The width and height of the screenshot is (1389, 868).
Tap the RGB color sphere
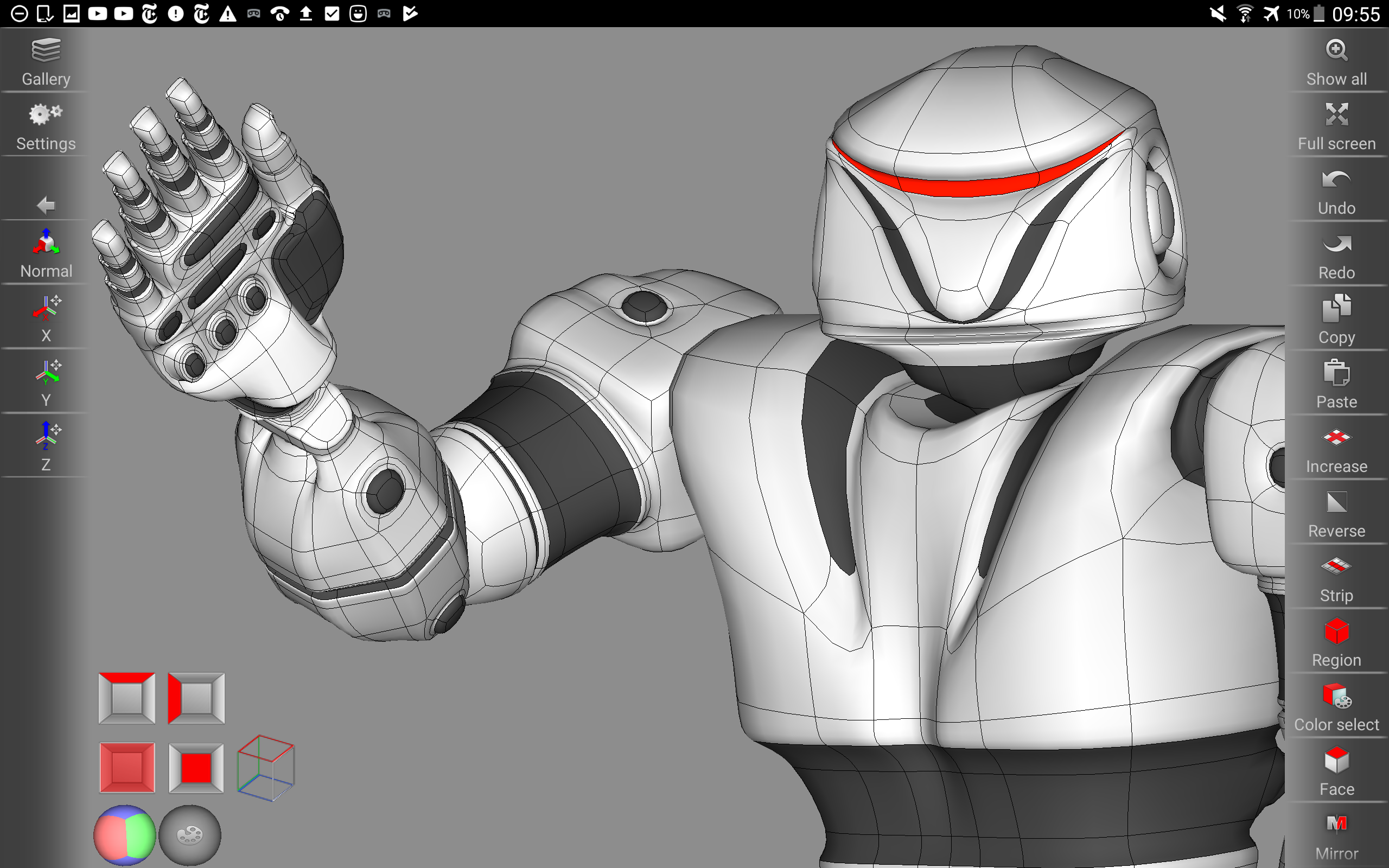pyautogui.click(x=125, y=835)
